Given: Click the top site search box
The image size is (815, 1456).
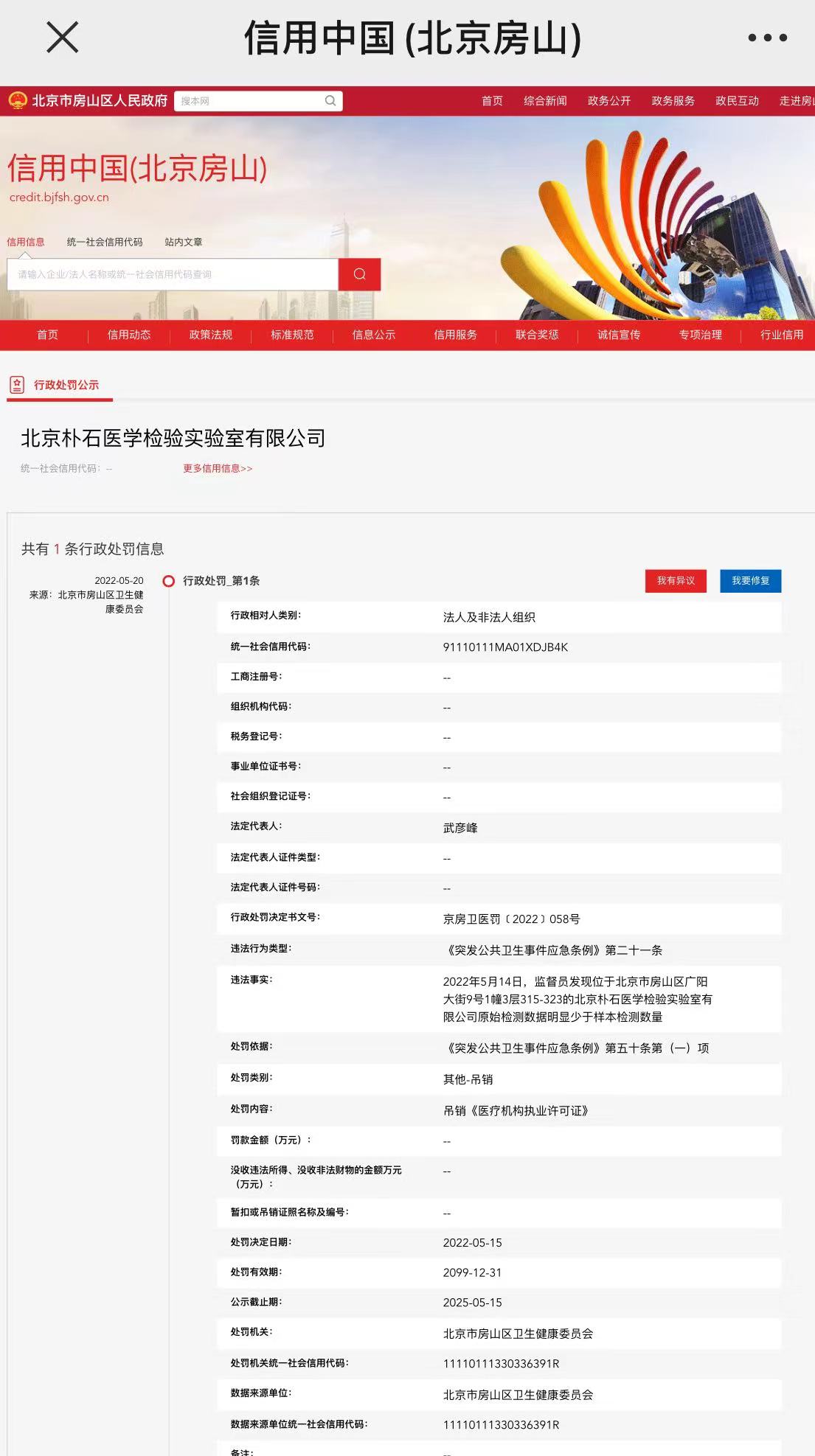Looking at the screenshot, I should [x=251, y=101].
